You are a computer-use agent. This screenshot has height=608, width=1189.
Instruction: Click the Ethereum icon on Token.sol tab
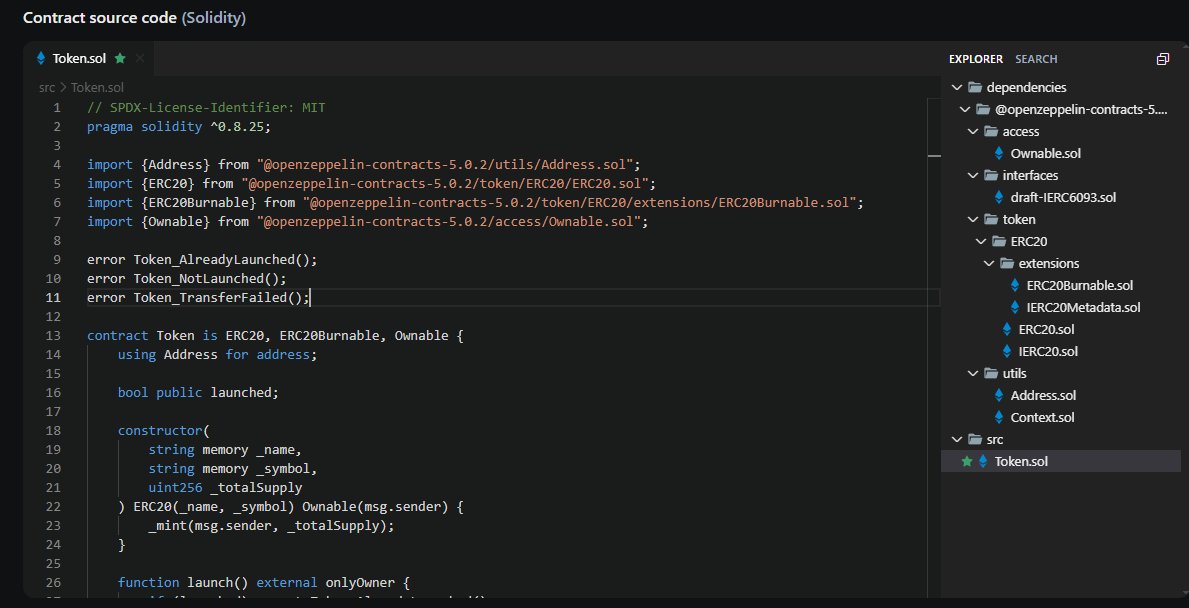point(42,58)
